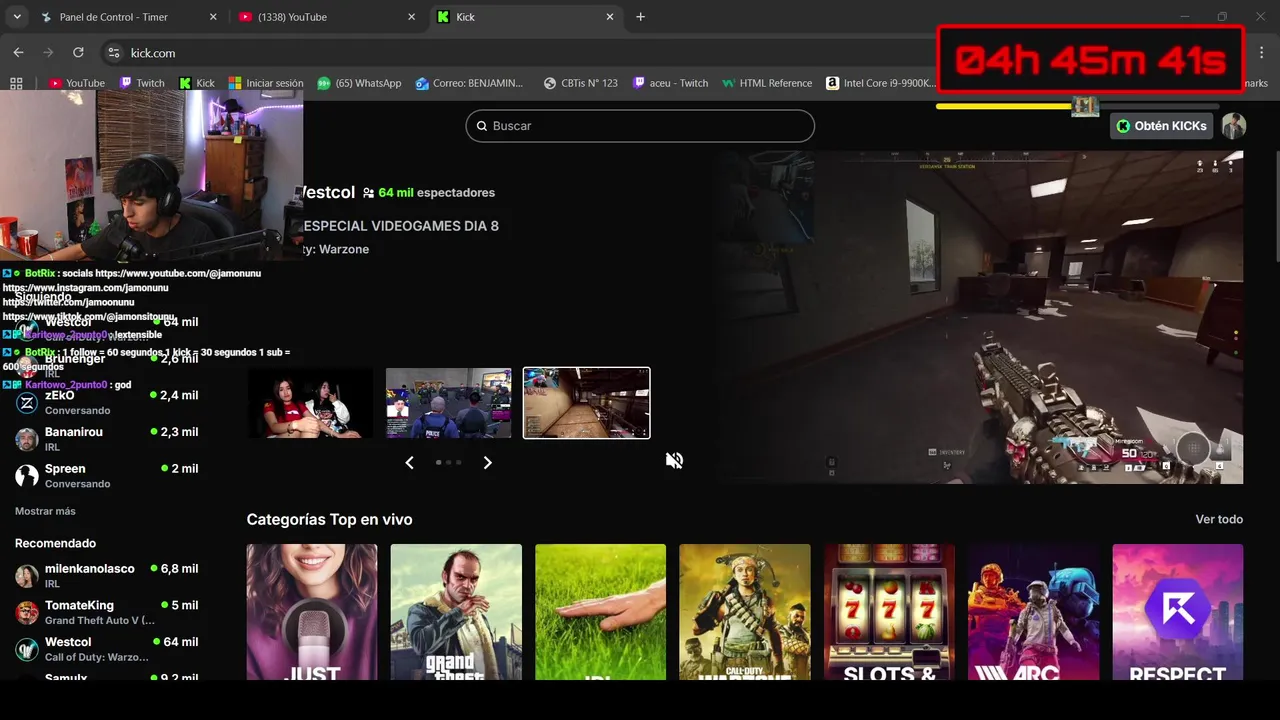Close the YouTube tab

tap(412, 17)
